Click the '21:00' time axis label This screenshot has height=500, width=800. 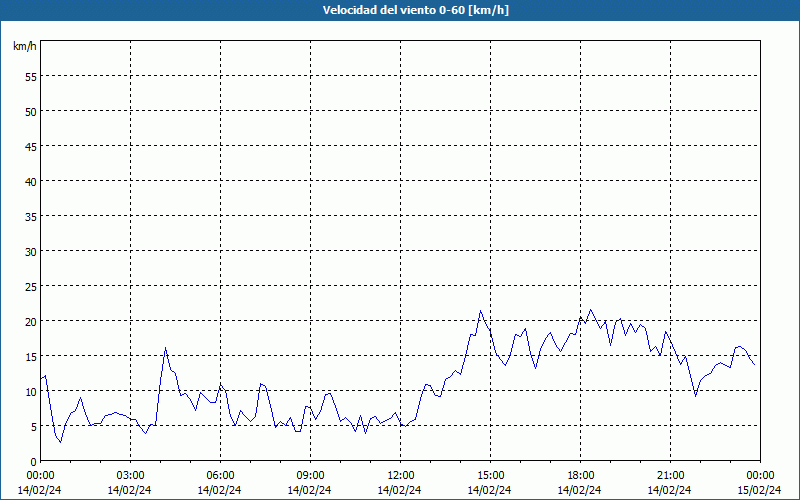click(670, 476)
